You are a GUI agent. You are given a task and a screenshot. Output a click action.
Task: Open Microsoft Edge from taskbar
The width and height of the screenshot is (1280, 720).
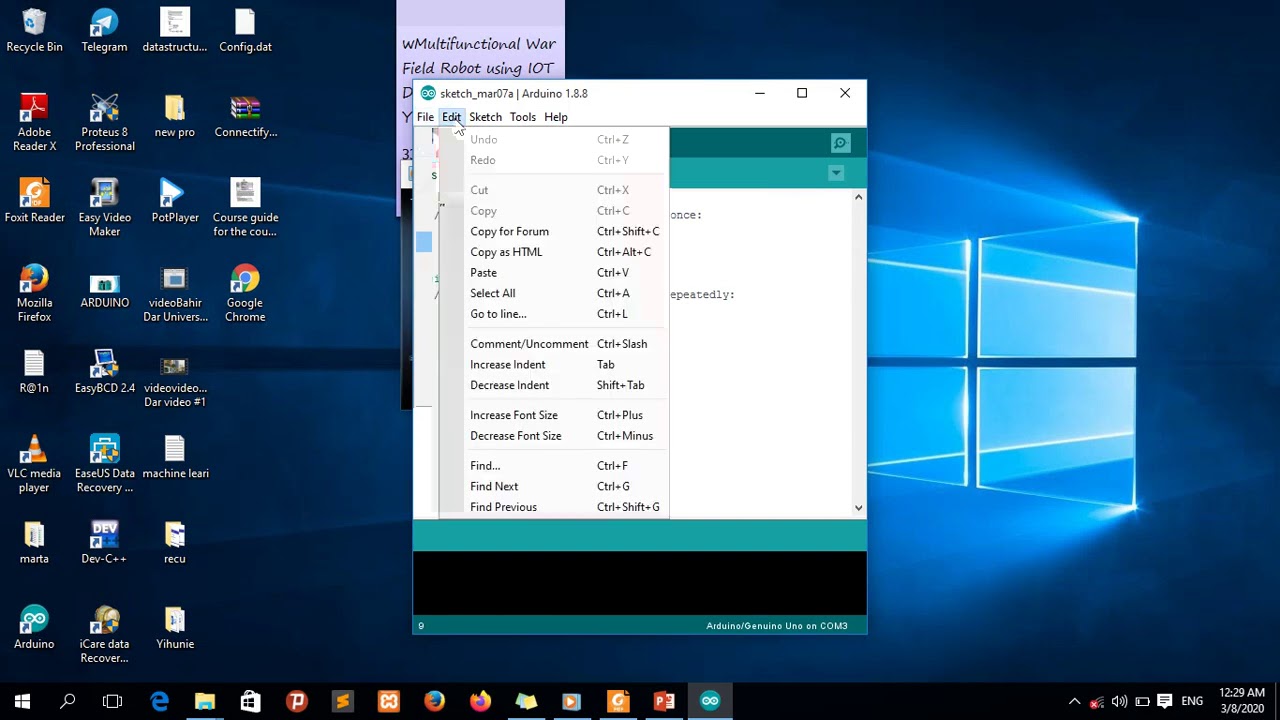[x=159, y=701]
